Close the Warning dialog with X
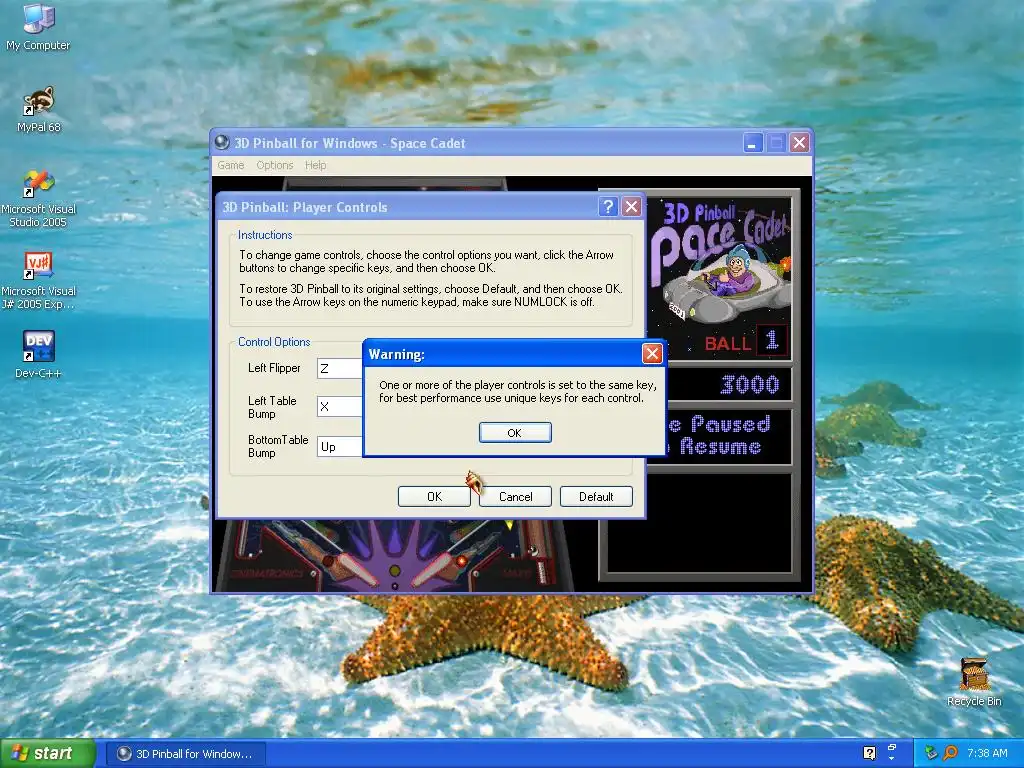Viewport: 1024px width, 768px height. (652, 354)
